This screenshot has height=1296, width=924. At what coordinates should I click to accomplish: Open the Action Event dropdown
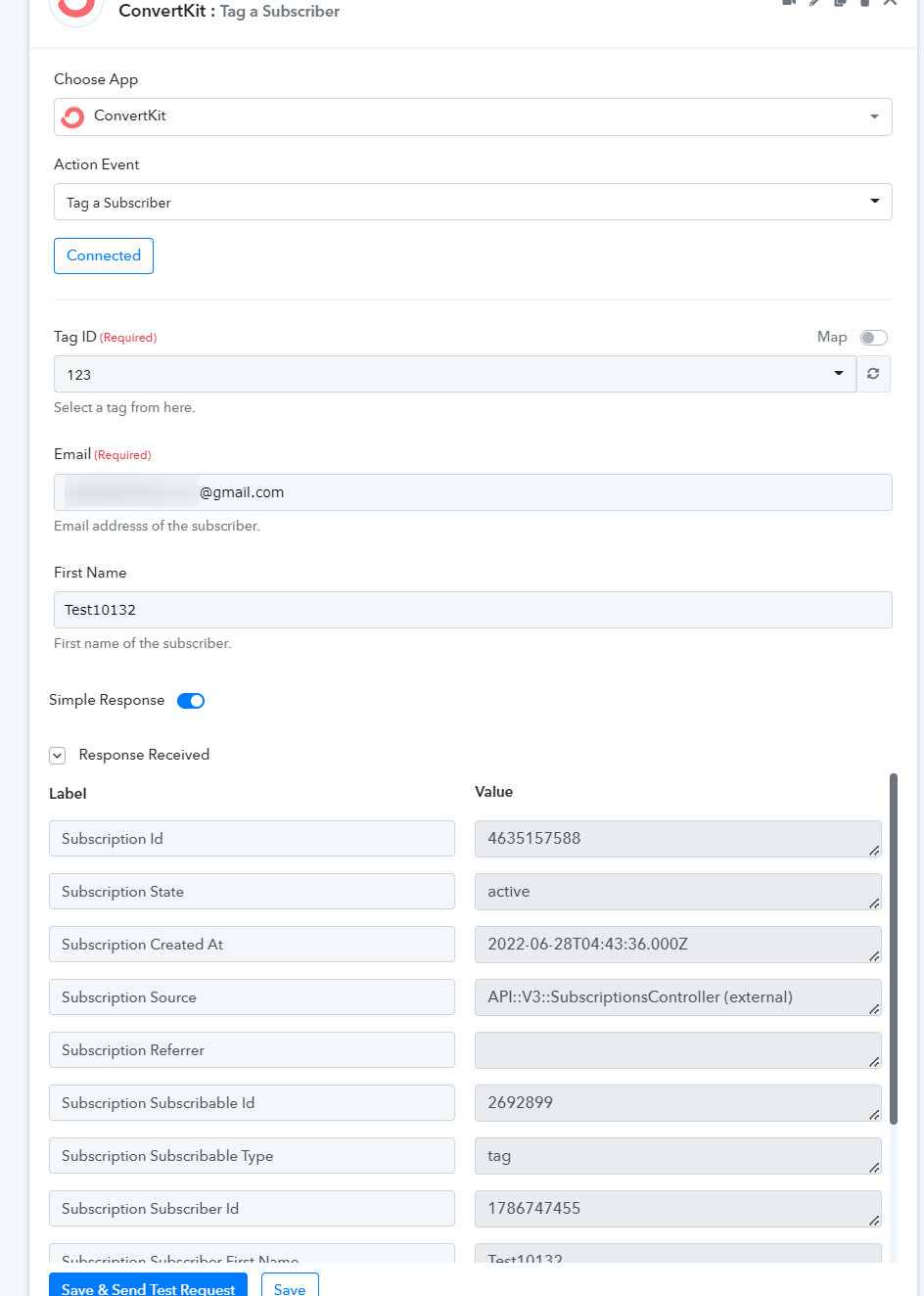[473, 202]
